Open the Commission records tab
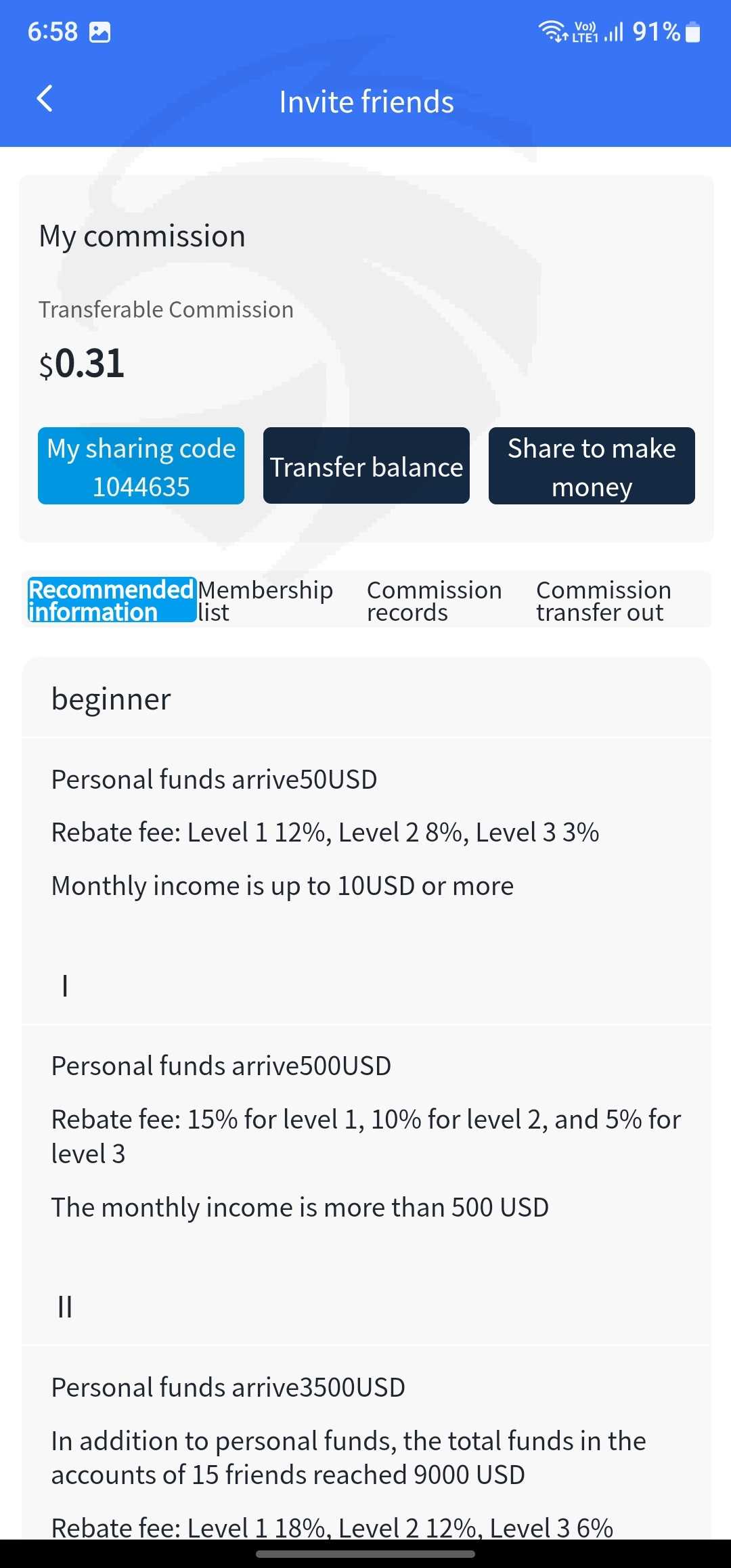The height and width of the screenshot is (1568, 731). pyautogui.click(x=434, y=600)
